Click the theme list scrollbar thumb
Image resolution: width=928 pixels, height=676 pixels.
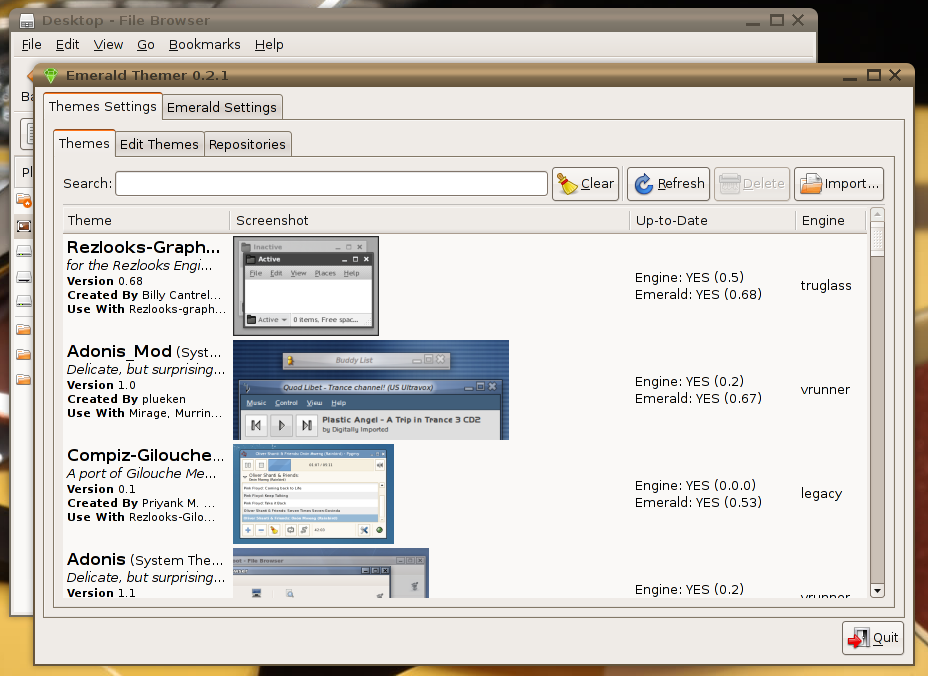pos(878,240)
